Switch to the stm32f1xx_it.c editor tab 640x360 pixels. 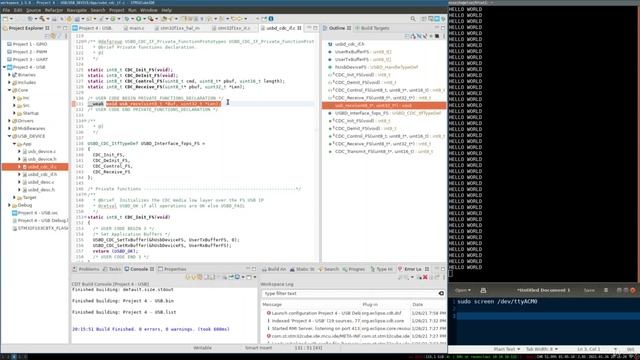tap(231, 28)
